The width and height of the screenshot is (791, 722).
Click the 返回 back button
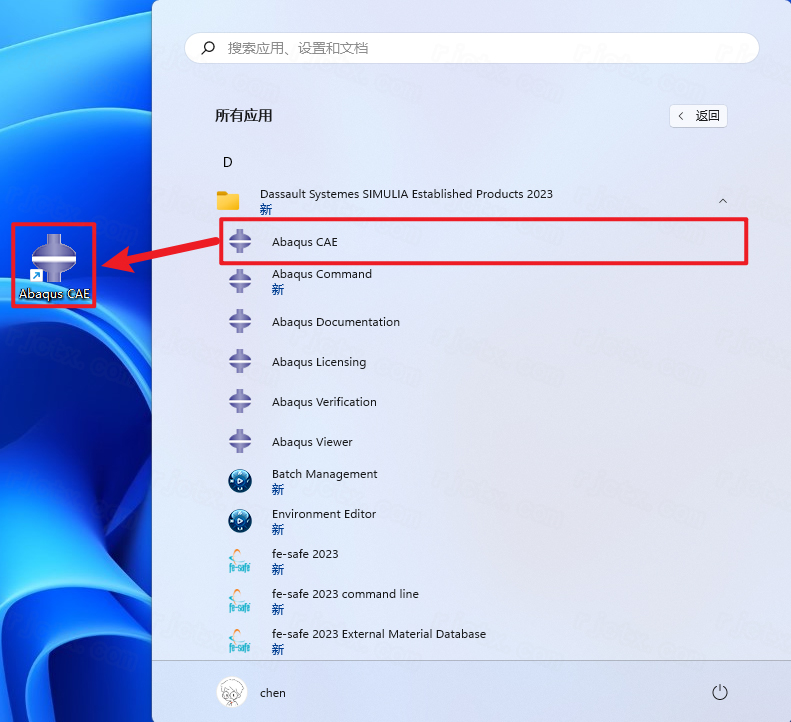[x=698, y=116]
